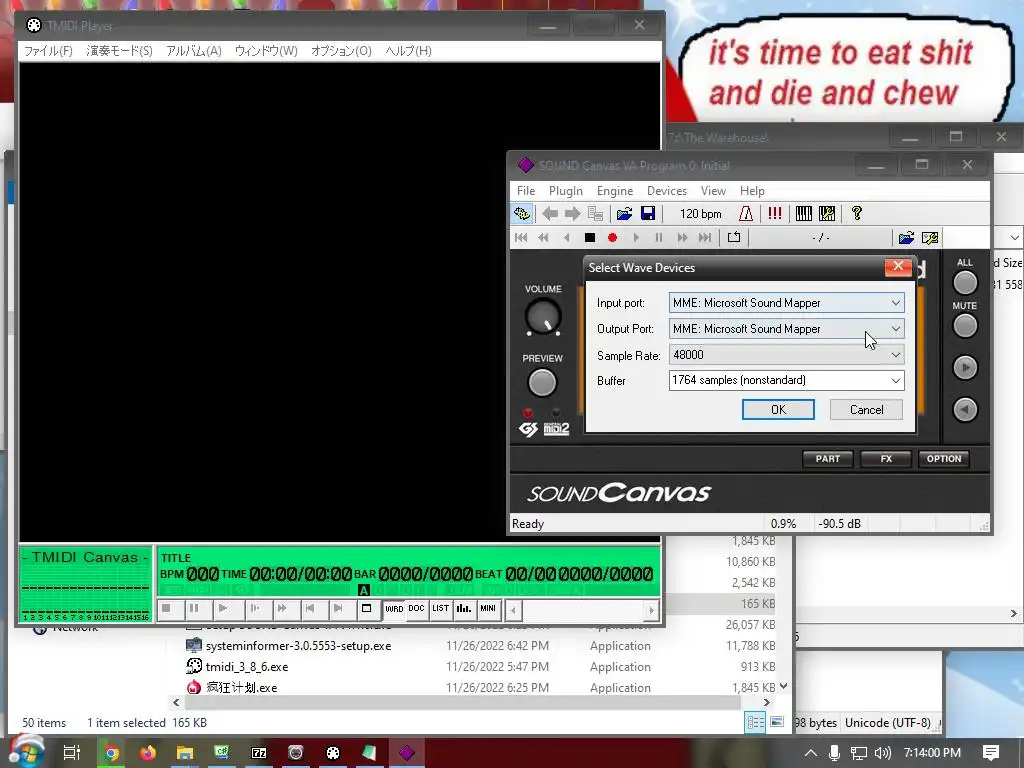1024x768 pixels.
Task: Open the Sample Rate dropdown showing 48000
Action: 786,355
